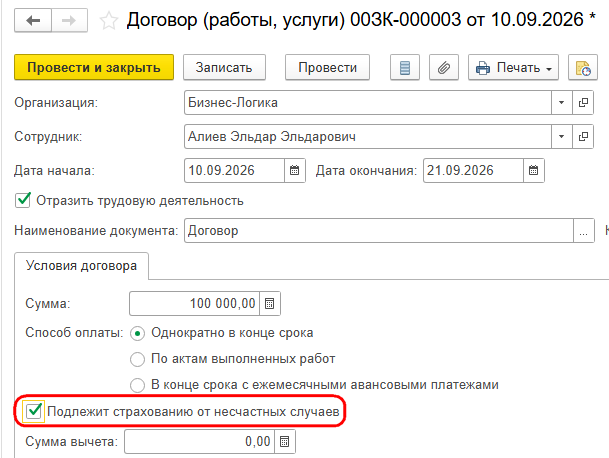Screen dimensions: 609x458
Task: Open the document with clock icon in the toolbar
Action: pyautogui.click(x=583, y=68)
